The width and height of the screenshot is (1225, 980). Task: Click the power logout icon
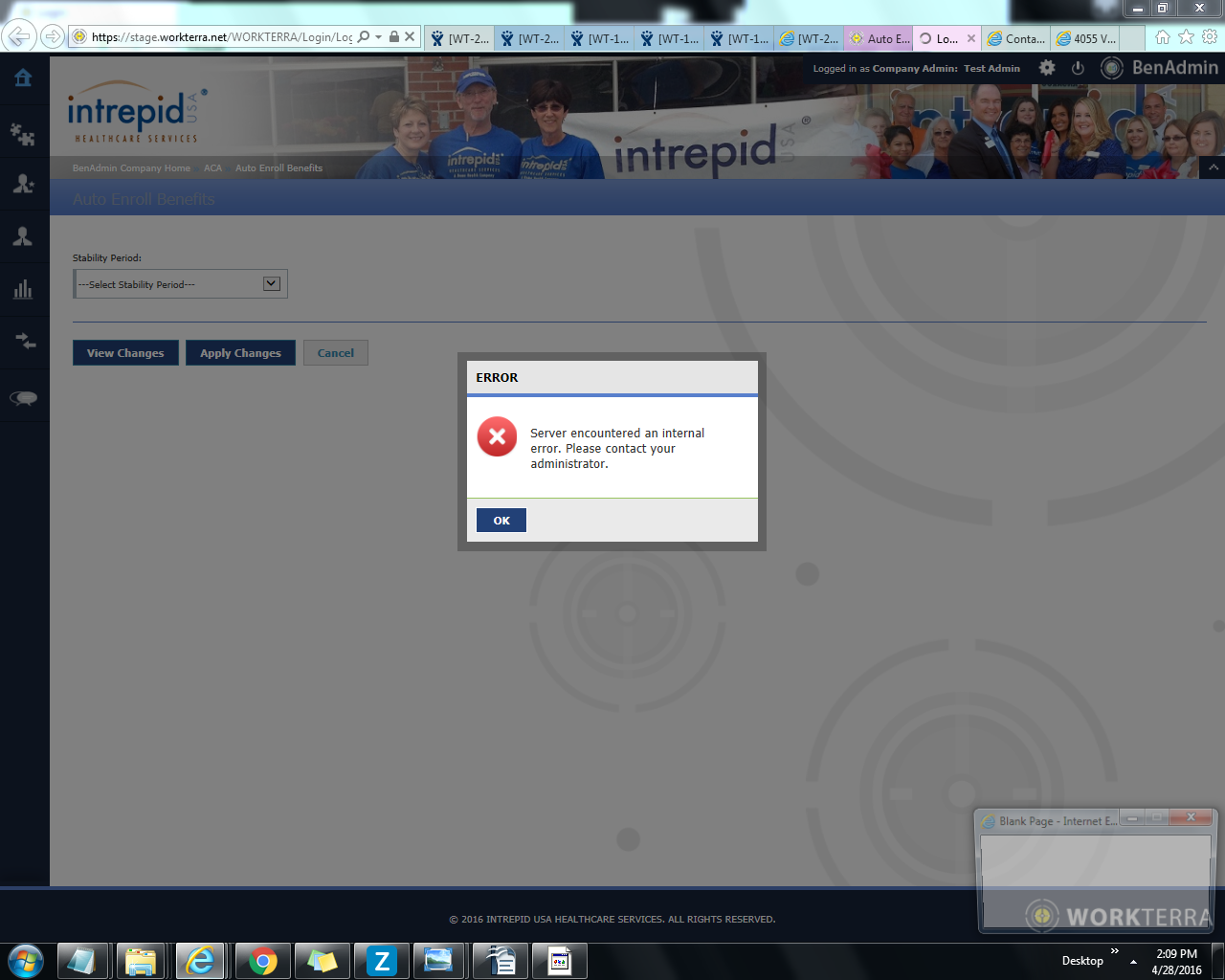pyautogui.click(x=1078, y=68)
